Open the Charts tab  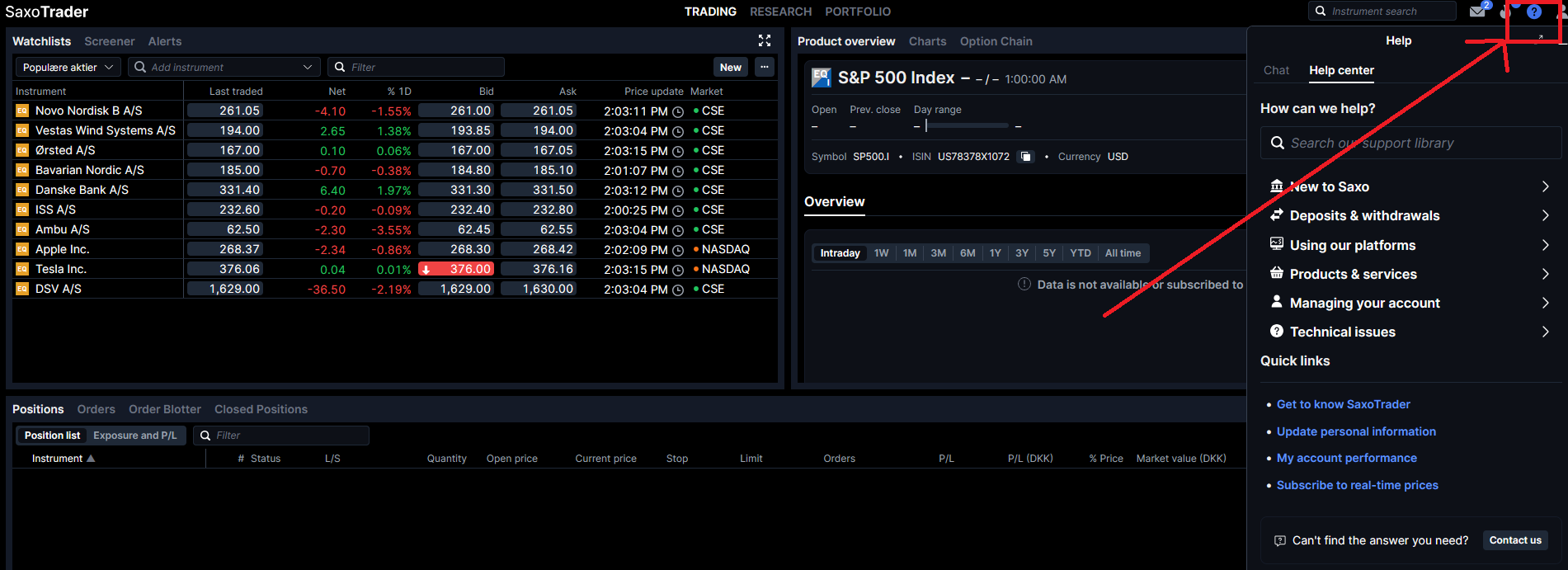point(927,41)
